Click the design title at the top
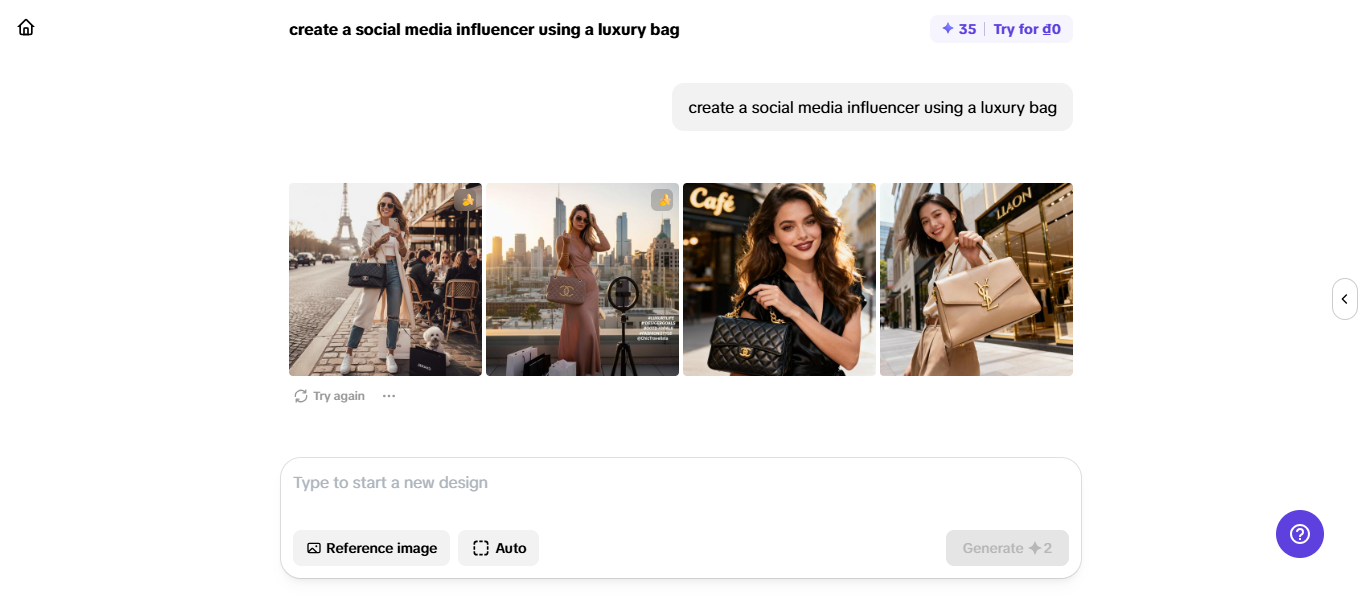The image size is (1363, 595). pos(484,29)
